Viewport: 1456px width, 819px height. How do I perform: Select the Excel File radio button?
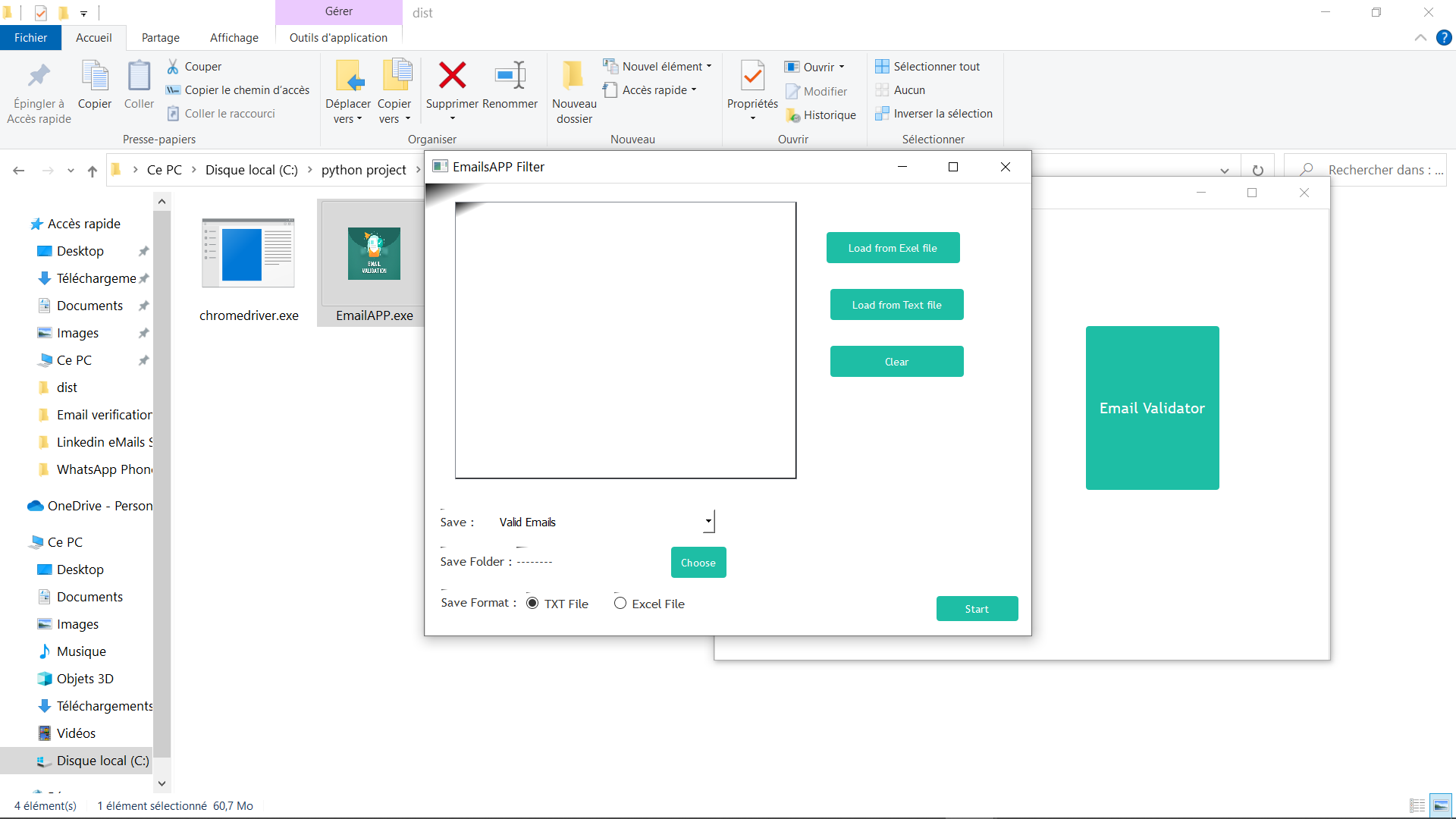(620, 604)
